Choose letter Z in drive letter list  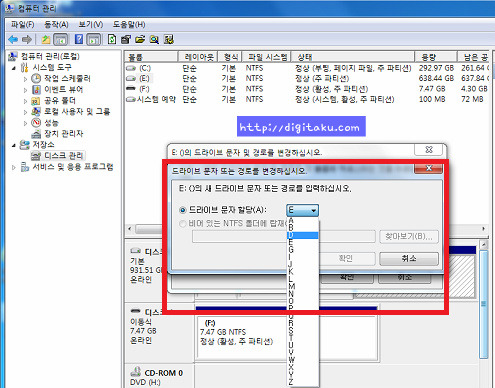tap(303, 382)
